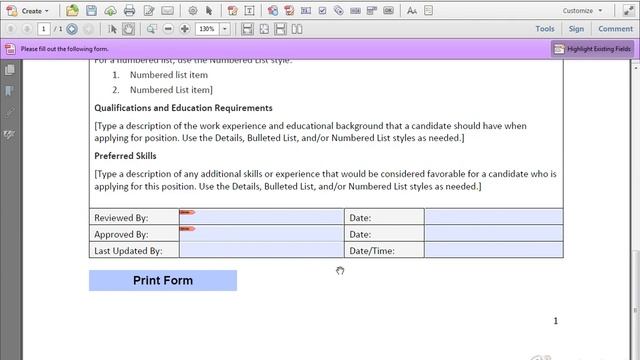Click the form wizard icon after the separator
The image size is (640, 360).
click(273, 11)
